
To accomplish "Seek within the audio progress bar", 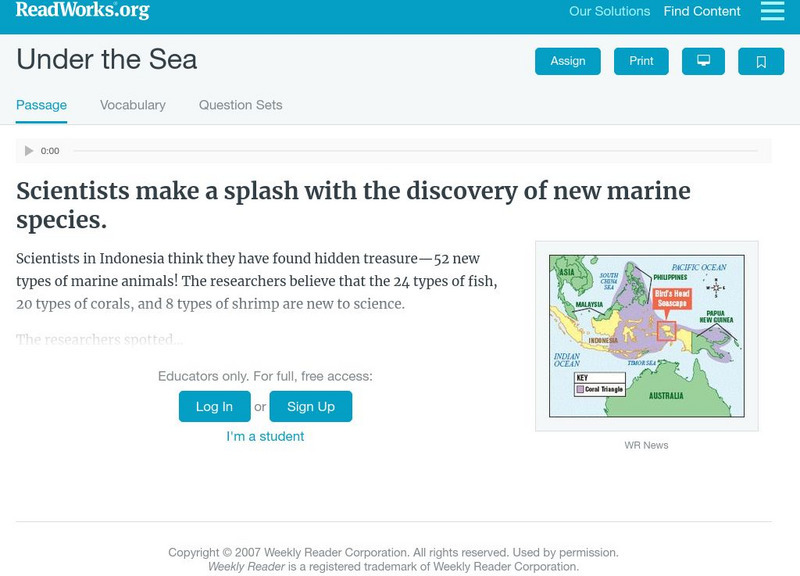I will click(415, 151).
